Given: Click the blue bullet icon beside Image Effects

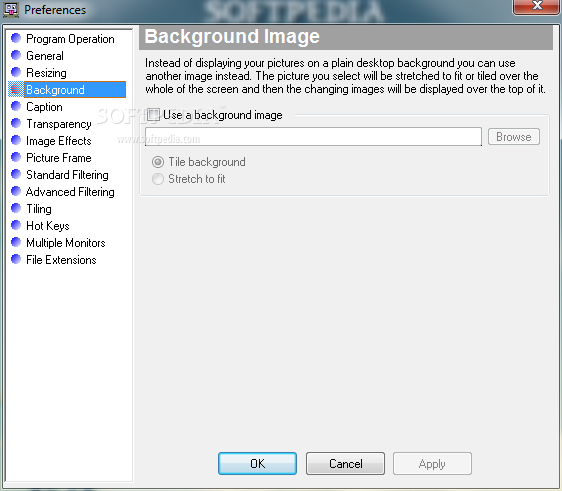Looking at the screenshot, I should click(16, 140).
